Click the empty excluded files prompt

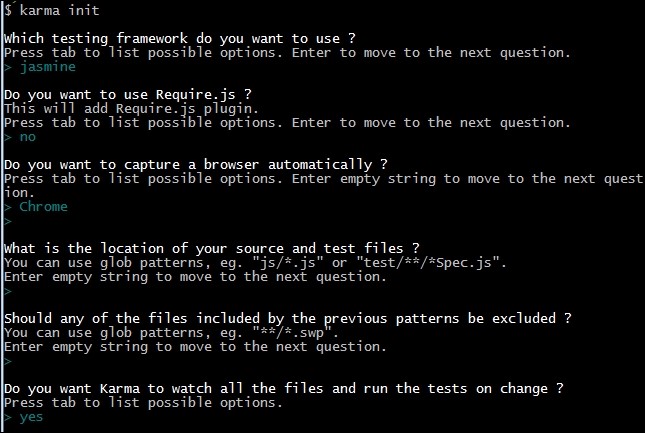[x=8, y=362]
